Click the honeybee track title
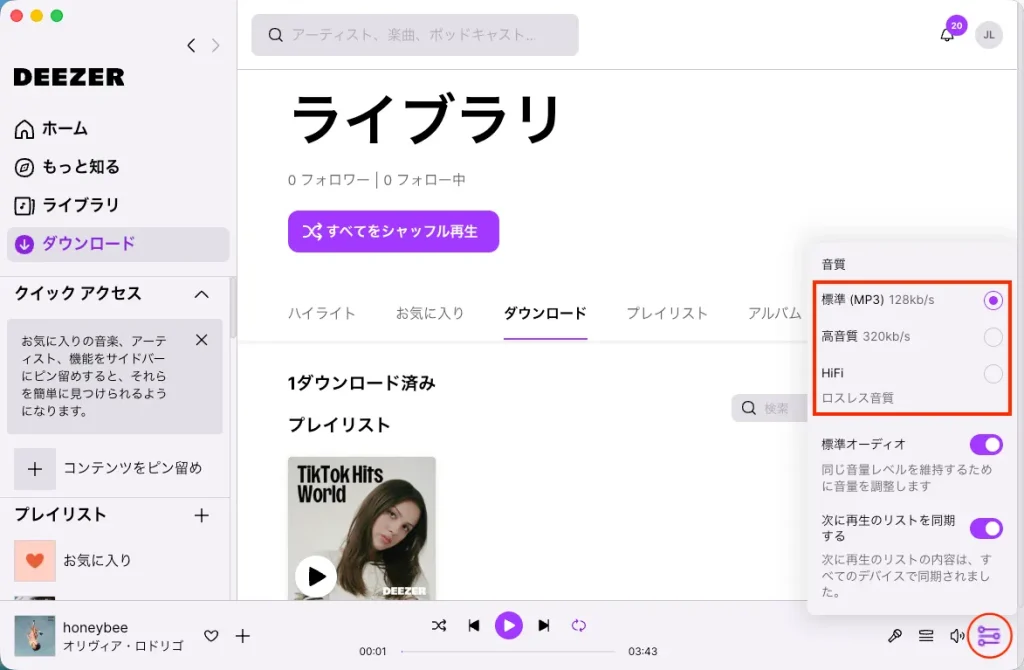Image resolution: width=1024 pixels, height=670 pixels. [95, 628]
